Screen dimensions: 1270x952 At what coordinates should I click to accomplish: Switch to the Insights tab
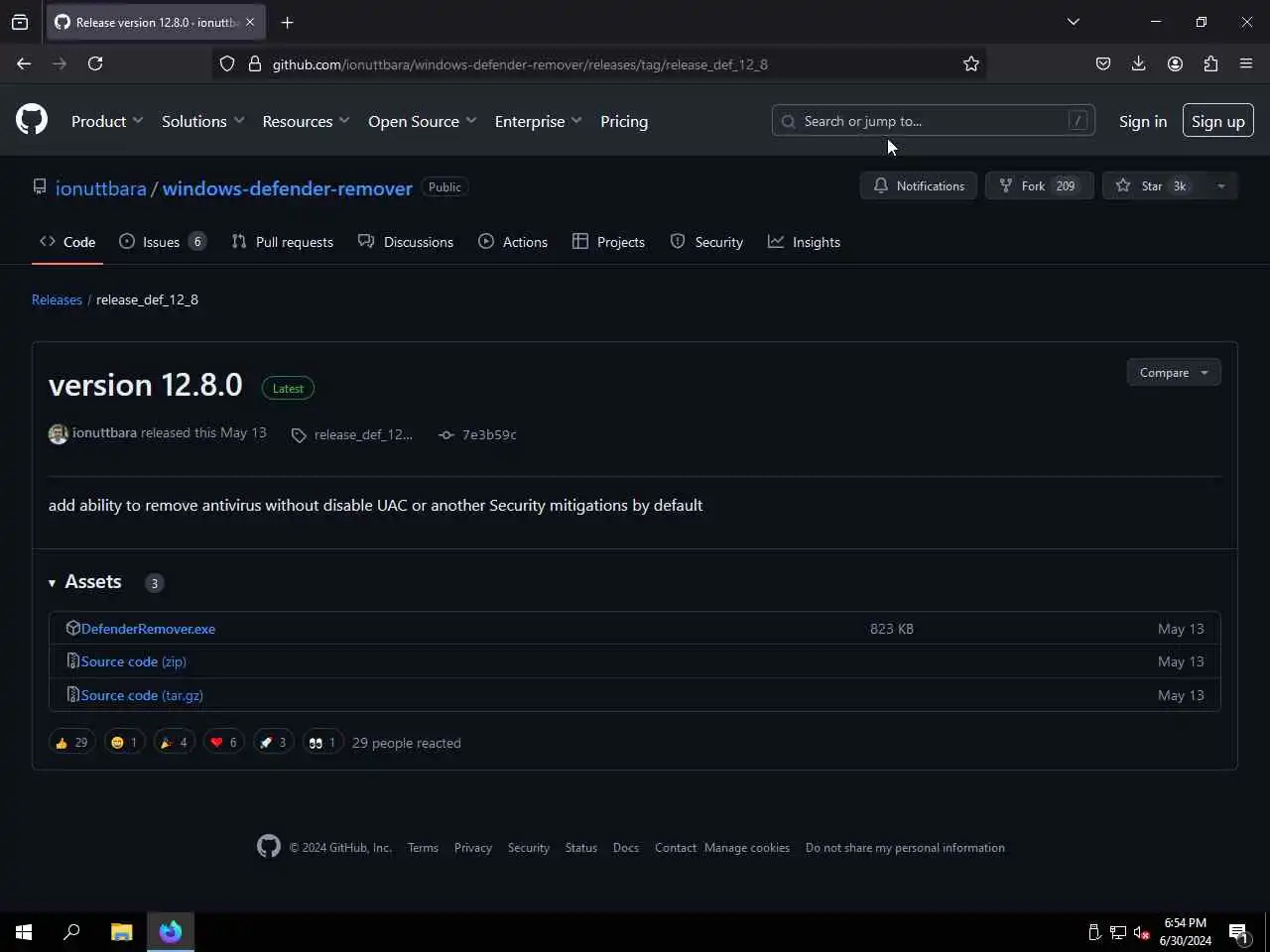coord(805,242)
